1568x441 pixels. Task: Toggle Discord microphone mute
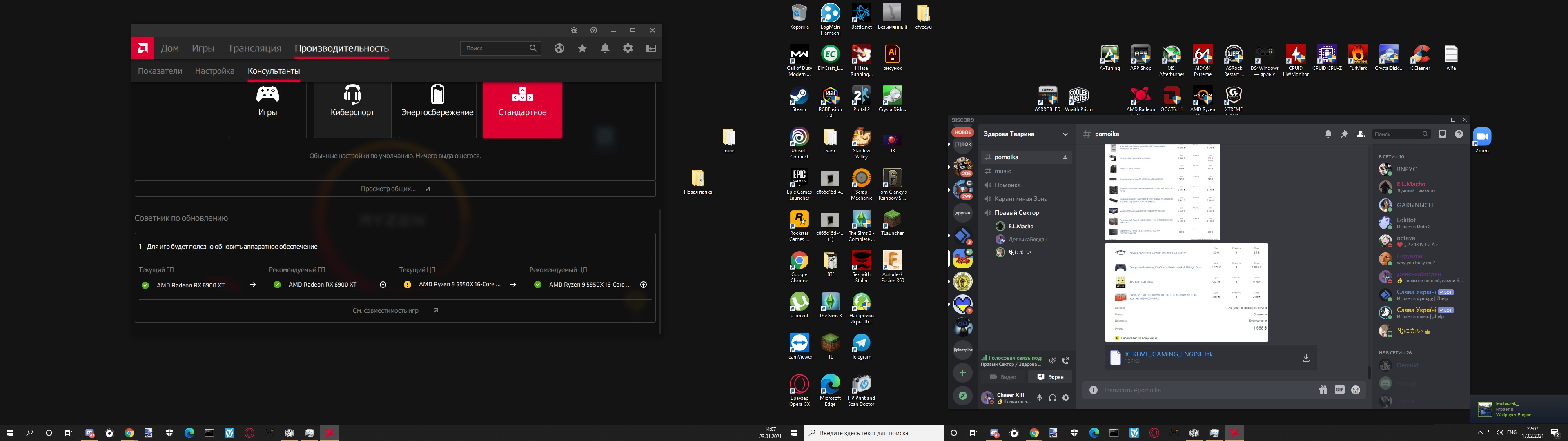pyautogui.click(x=1040, y=398)
